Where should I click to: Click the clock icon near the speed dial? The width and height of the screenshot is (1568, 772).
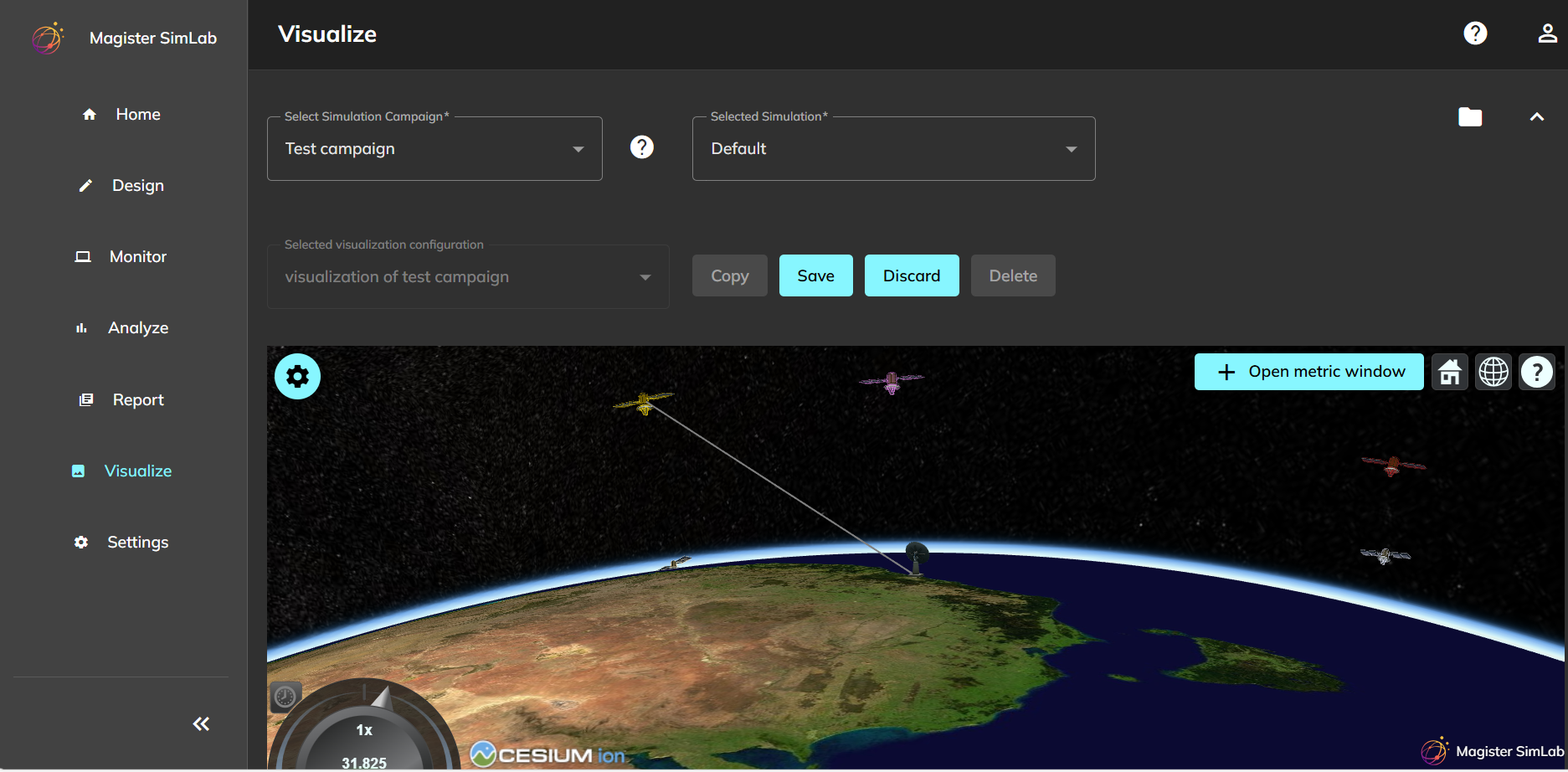point(284,696)
